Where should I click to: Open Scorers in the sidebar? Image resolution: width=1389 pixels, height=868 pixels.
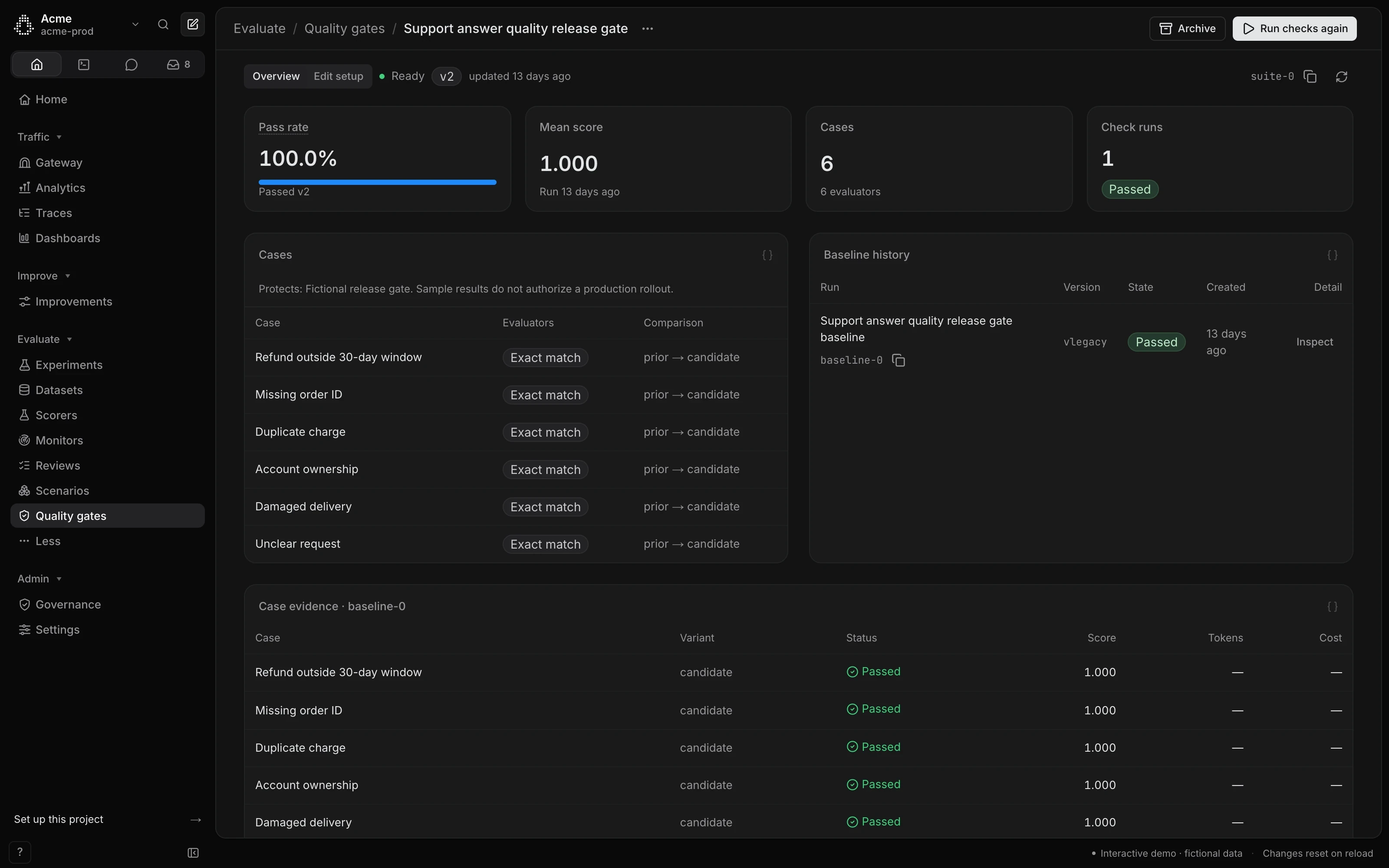coord(107,415)
